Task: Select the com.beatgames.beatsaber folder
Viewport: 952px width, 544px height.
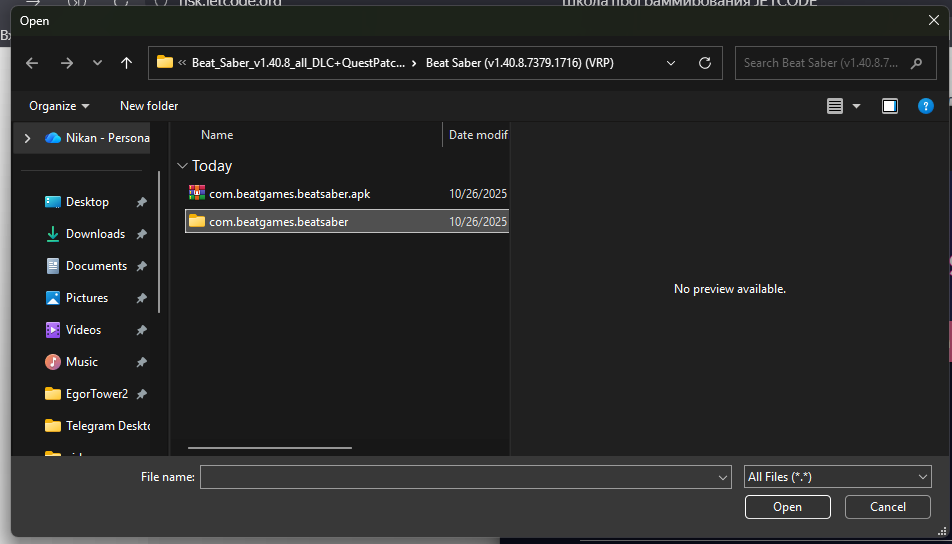Action: point(347,222)
